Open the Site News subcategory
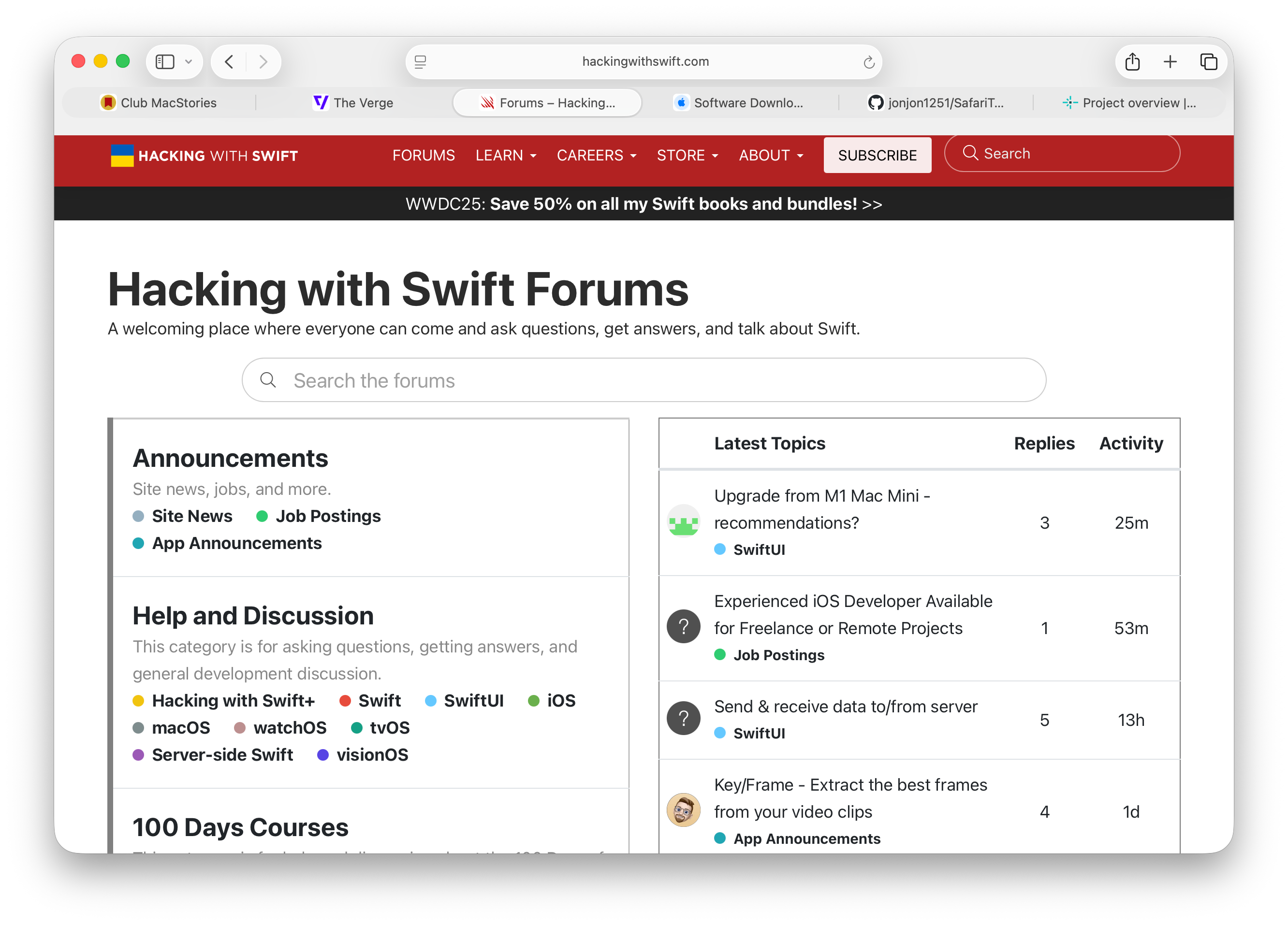 click(x=192, y=516)
